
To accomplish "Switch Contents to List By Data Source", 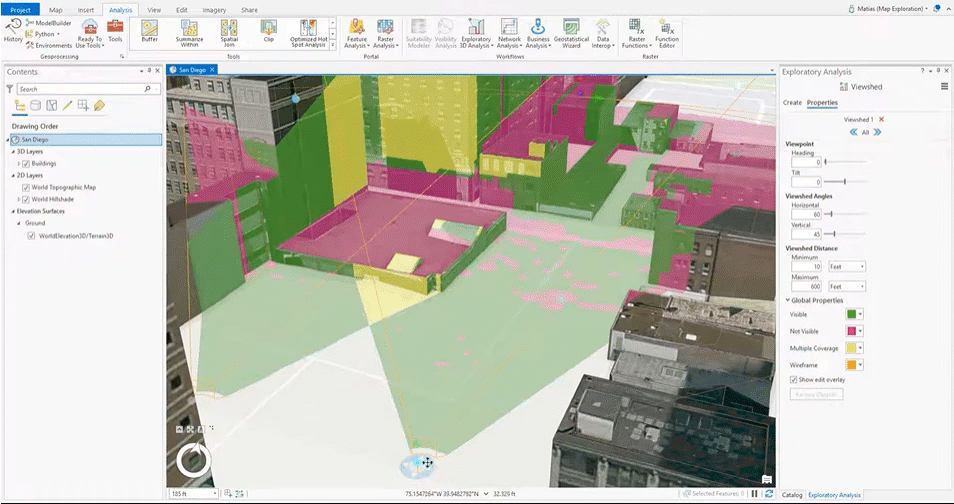I will tap(36, 106).
